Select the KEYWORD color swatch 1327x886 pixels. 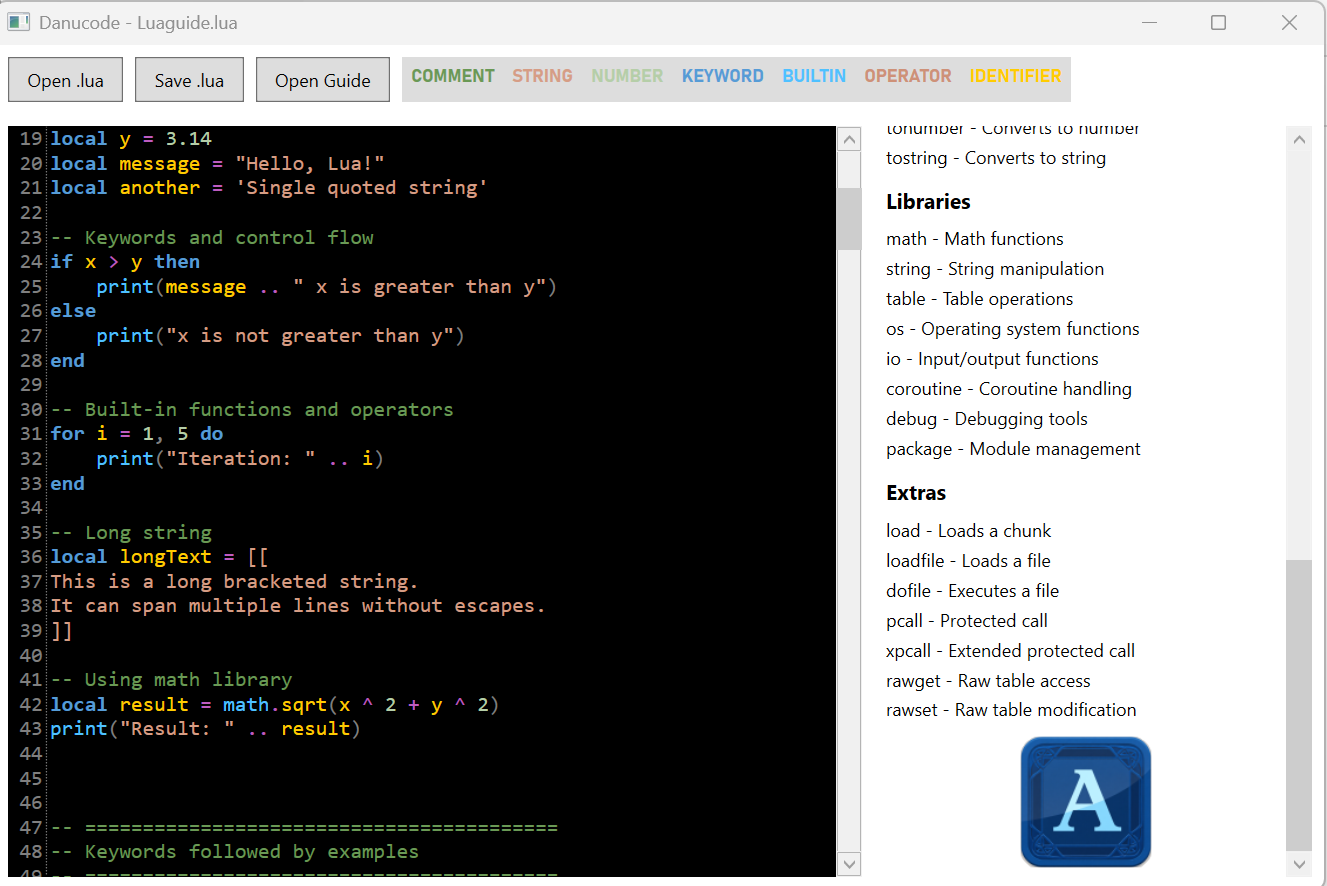pyautogui.click(x=722, y=75)
